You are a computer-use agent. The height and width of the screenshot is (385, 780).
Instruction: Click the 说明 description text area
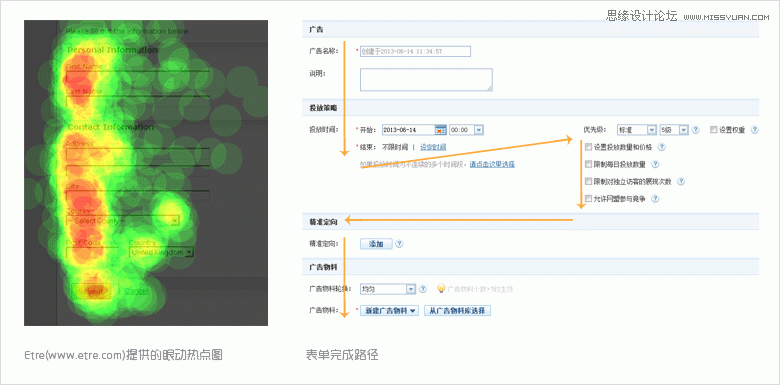coord(426,80)
